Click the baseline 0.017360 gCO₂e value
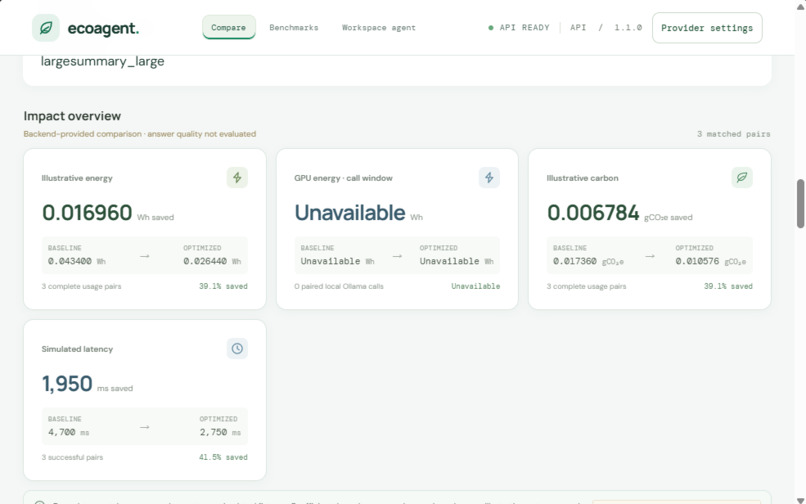This screenshot has height=504, width=806. (588, 261)
